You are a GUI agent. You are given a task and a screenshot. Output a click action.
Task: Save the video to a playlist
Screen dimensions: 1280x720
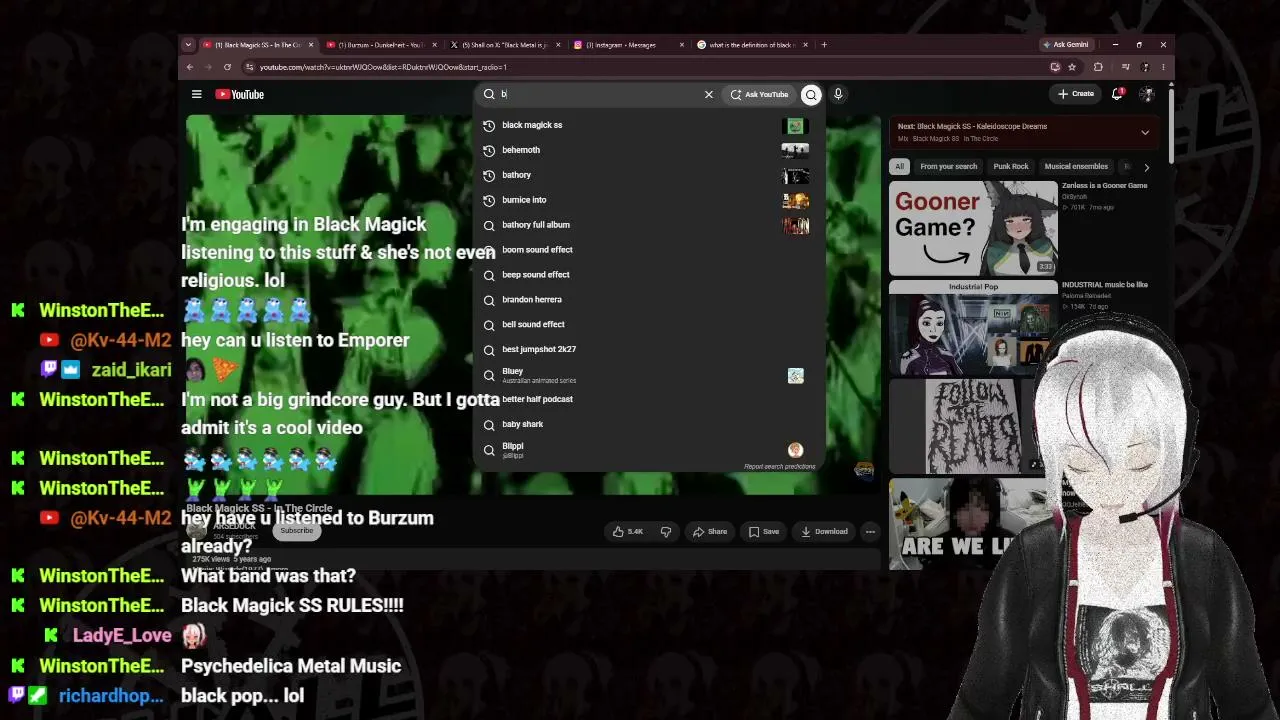764,532
